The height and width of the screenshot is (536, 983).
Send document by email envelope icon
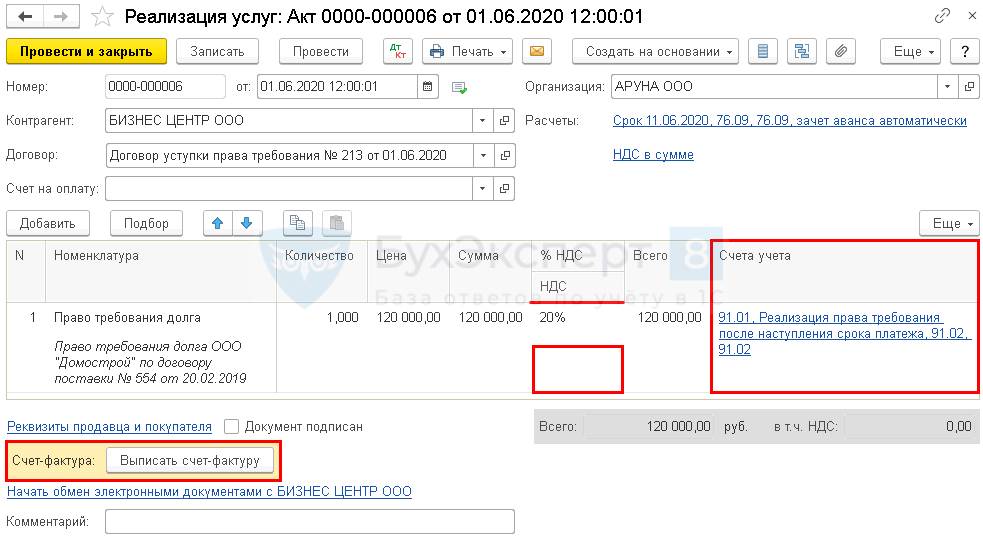pos(537,51)
